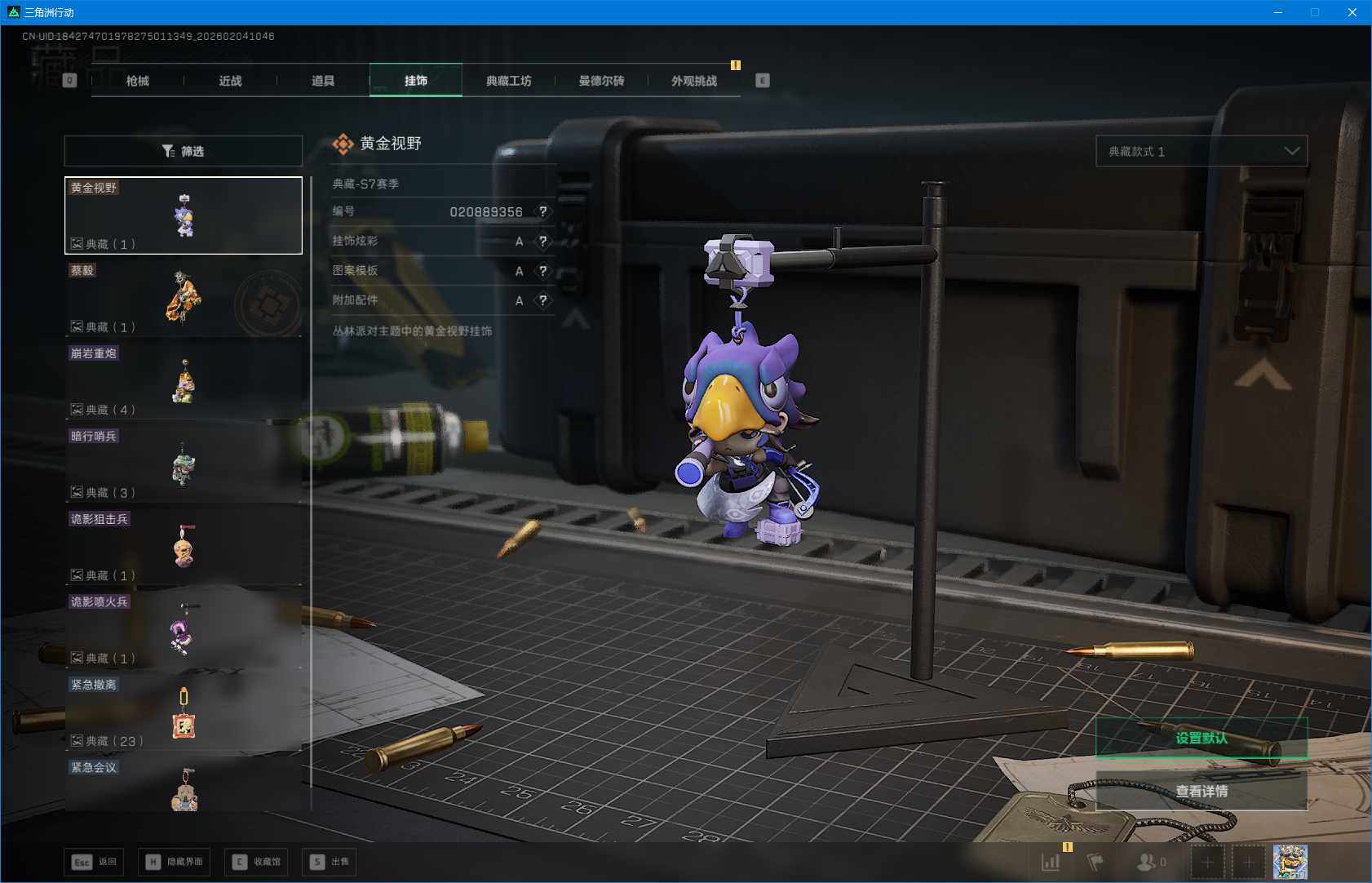This screenshot has width=1372, height=883.
Task: Select the 紧急会议 charm entry
Action: click(x=184, y=785)
